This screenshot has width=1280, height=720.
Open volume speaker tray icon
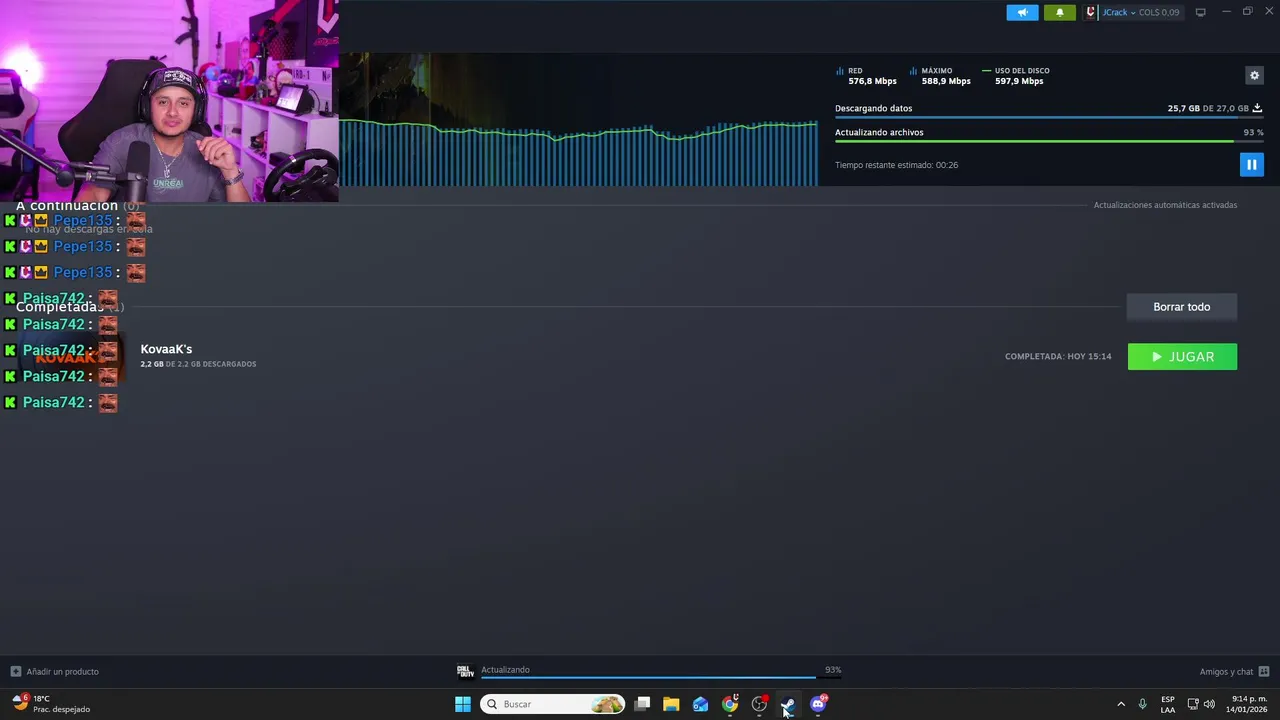pos(1209,704)
